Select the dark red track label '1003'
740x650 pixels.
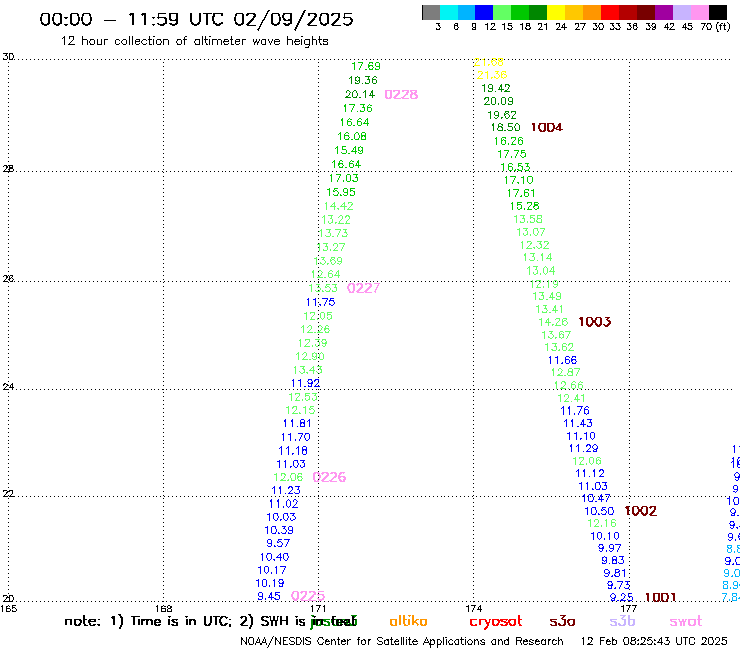pyautogui.click(x=595, y=322)
